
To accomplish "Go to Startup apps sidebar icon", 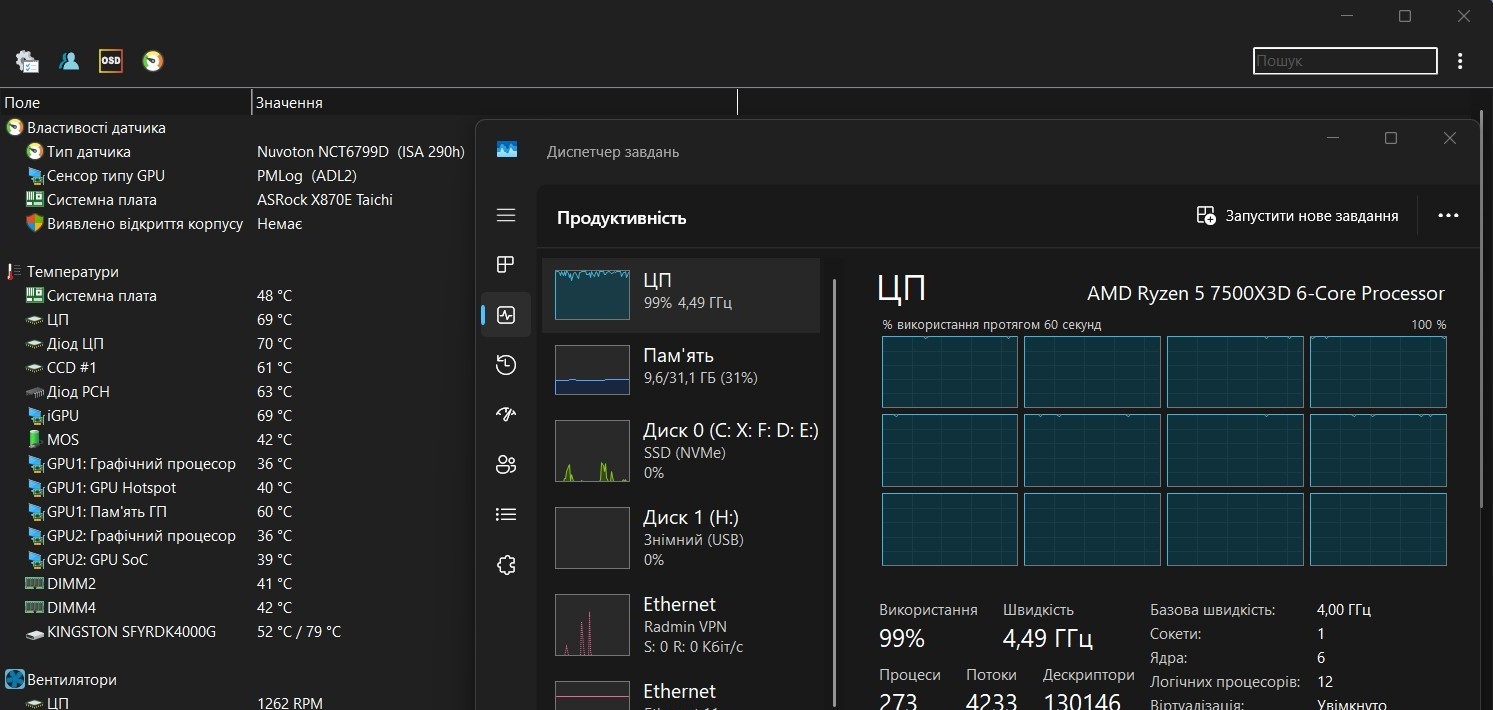I will click(506, 415).
